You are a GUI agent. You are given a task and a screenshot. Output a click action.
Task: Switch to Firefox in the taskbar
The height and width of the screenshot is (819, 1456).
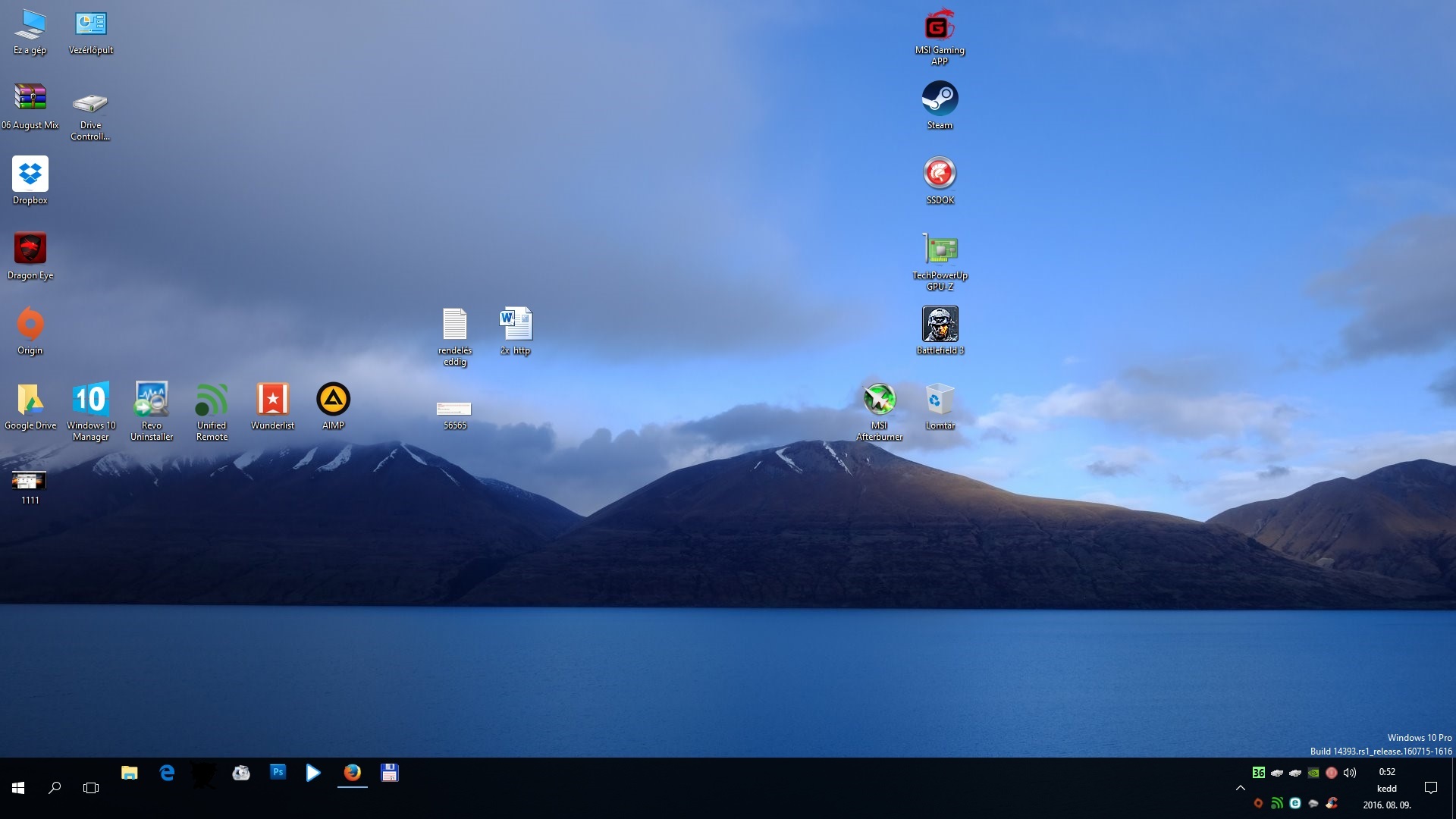pyautogui.click(x=353, y=773)
